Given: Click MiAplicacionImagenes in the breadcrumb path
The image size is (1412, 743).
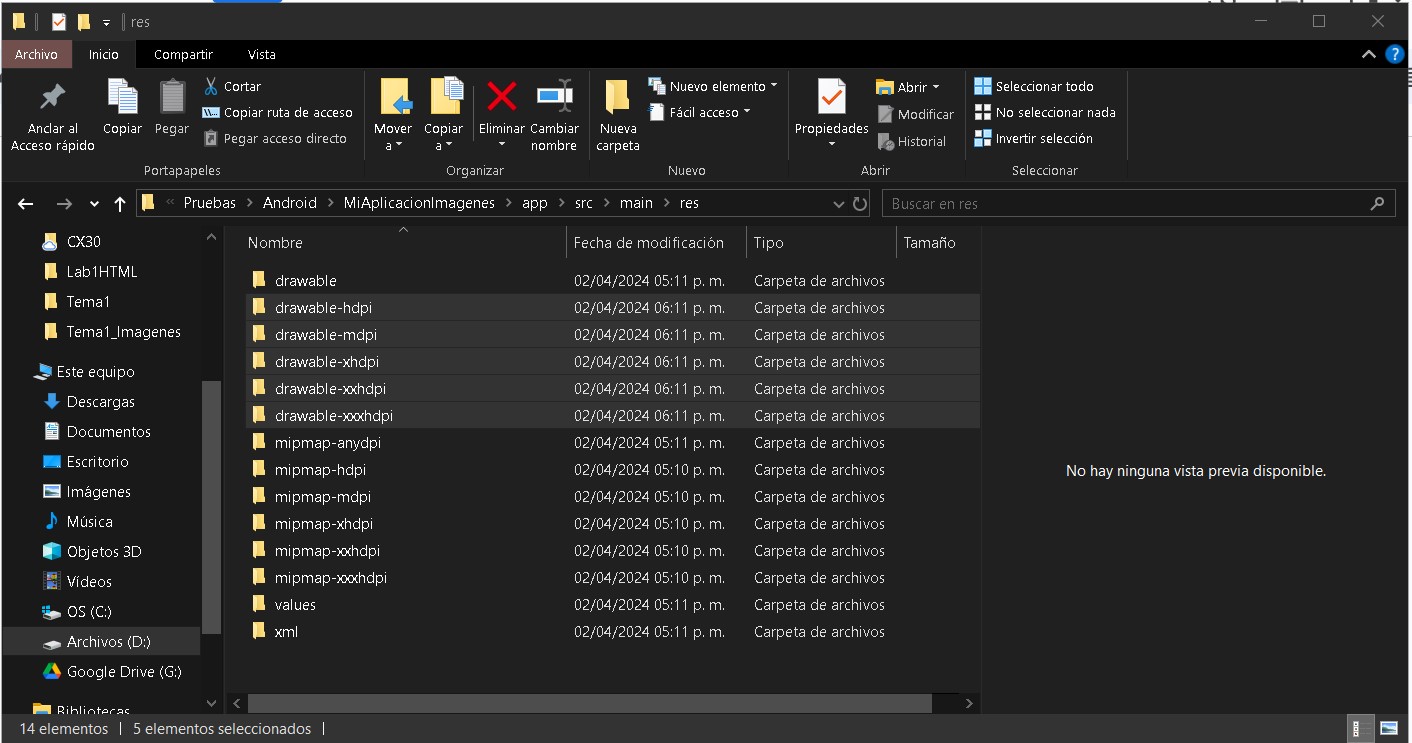Looking at the screenshot, I should (419, 203).
